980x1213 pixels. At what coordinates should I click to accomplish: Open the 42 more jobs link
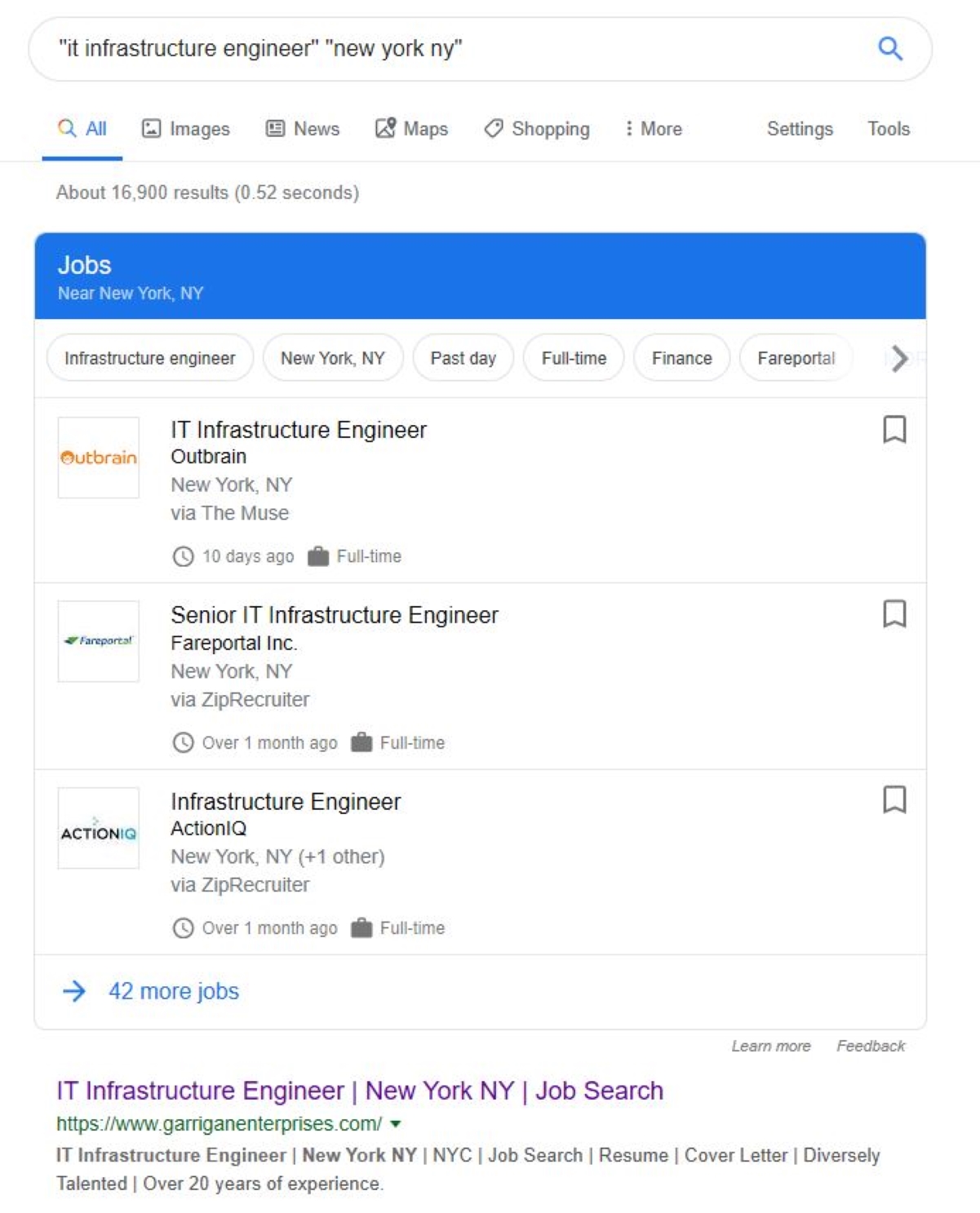tap(174, 991)
